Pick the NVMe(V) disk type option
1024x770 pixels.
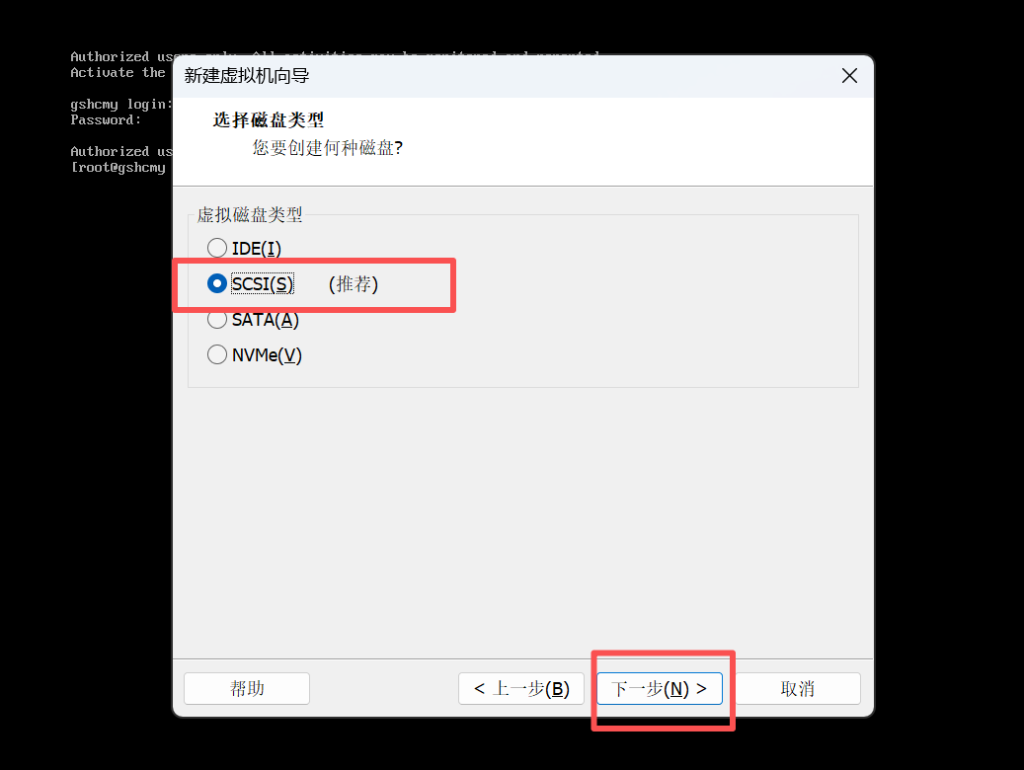coord(217,355)
